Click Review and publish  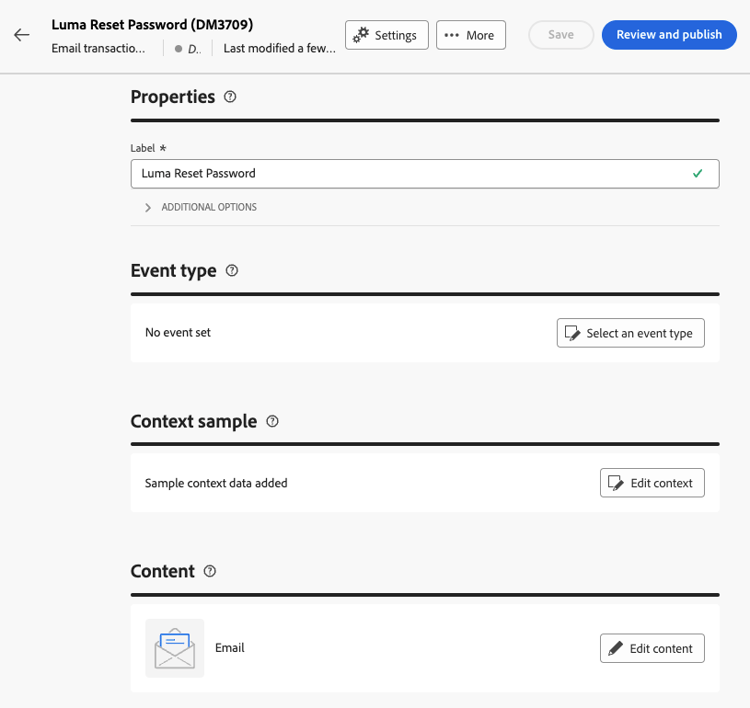669,35
